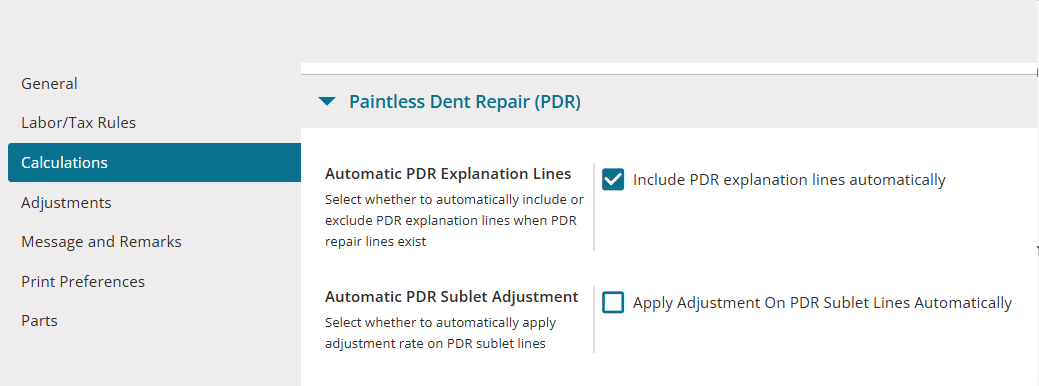Open the General settings section
The height and width of the screenshot is (386, 1039).
(x=49, y=83)
